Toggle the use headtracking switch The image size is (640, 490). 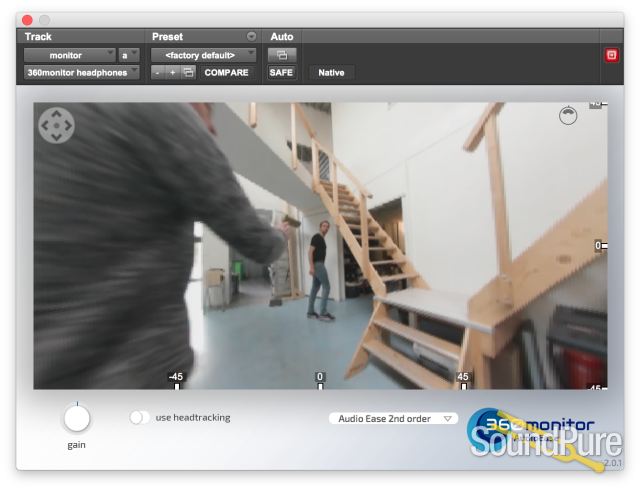click(140, 417)
